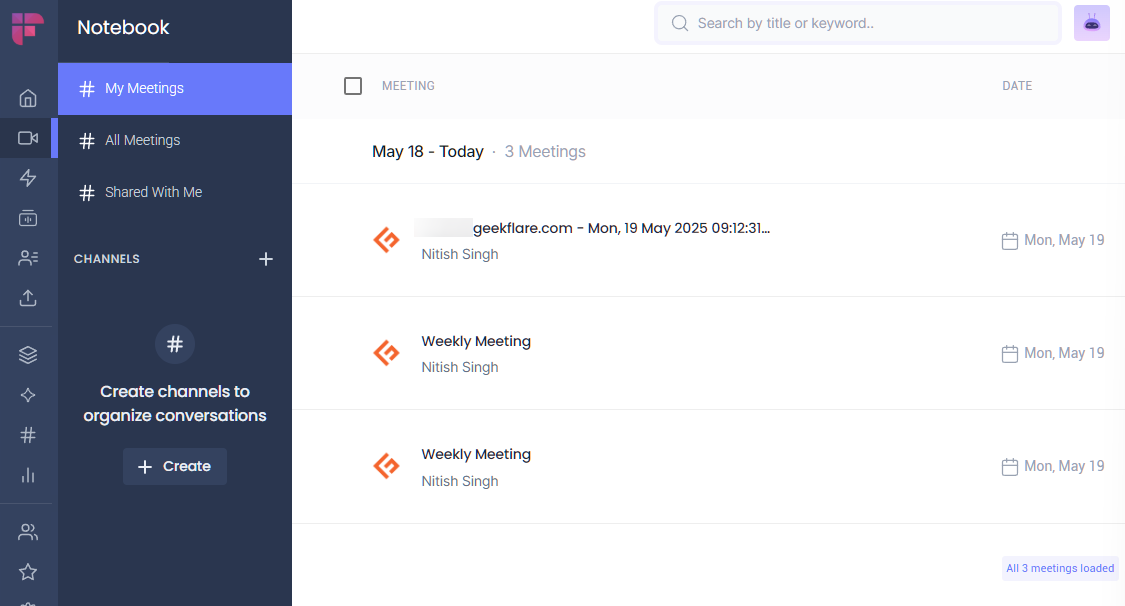The height and width of the screenshot is (606, 1125).
Task: Open the stacked layers sidebar icon
Action: pyautogui.click(x=28, y=355)
